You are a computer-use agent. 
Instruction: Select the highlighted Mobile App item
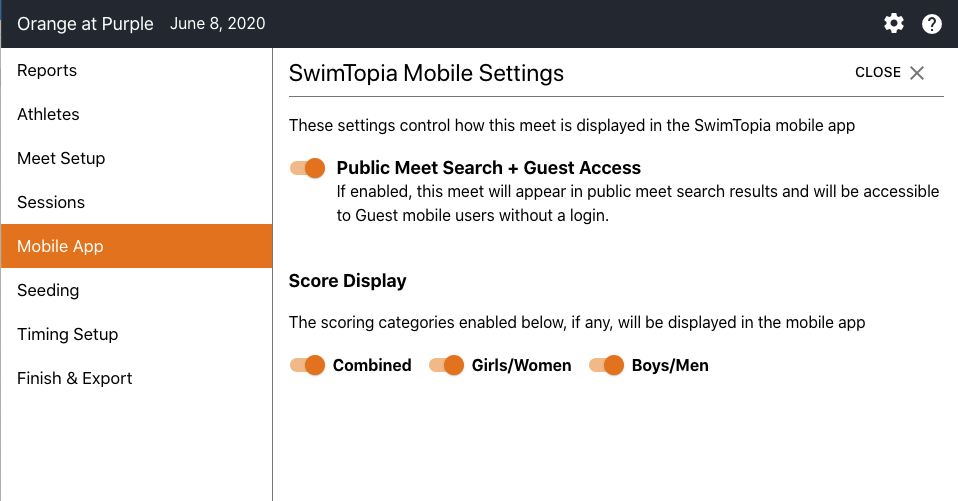60,246
